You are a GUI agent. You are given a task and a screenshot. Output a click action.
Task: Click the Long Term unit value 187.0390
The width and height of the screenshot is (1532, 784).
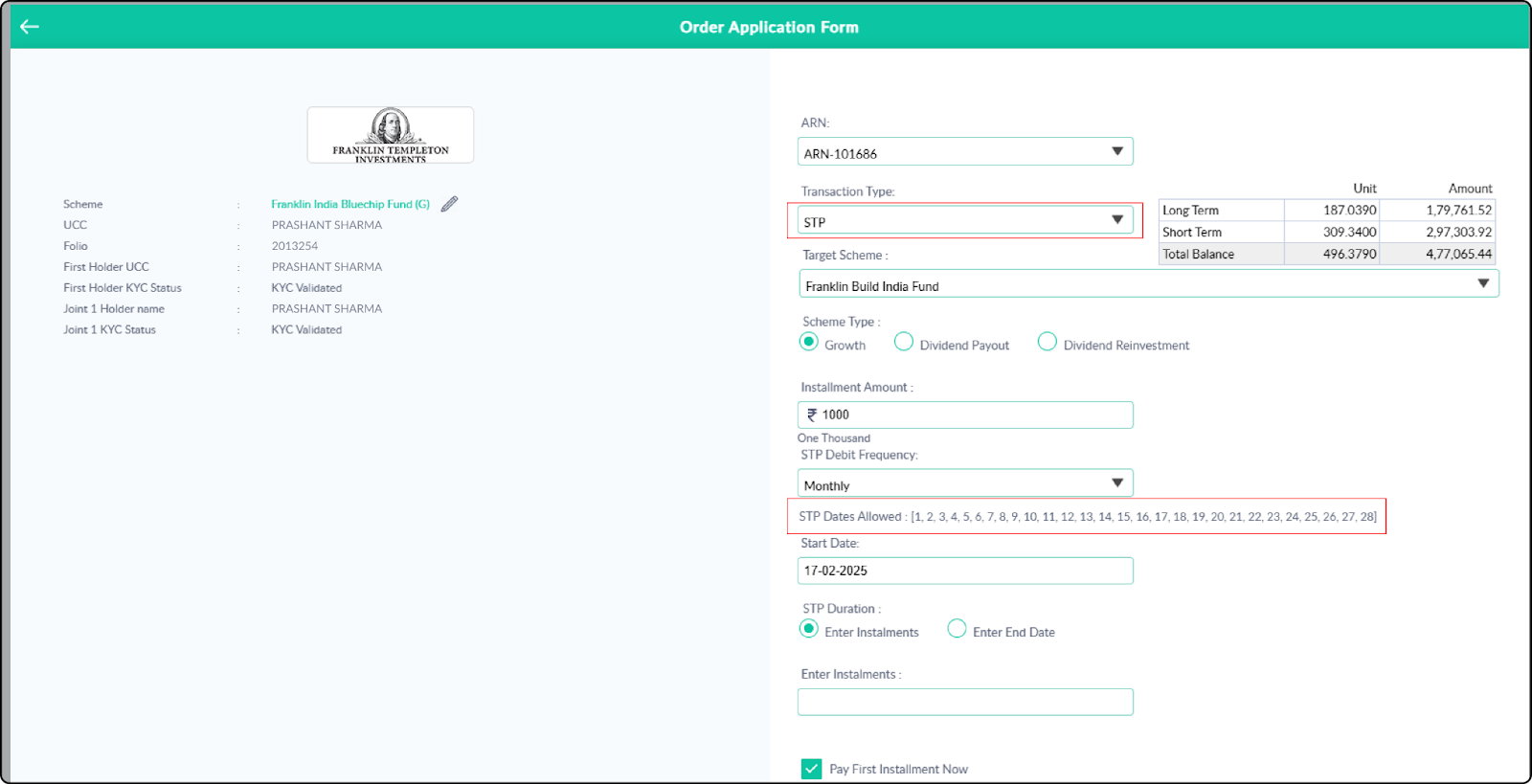pos(1350,210)
